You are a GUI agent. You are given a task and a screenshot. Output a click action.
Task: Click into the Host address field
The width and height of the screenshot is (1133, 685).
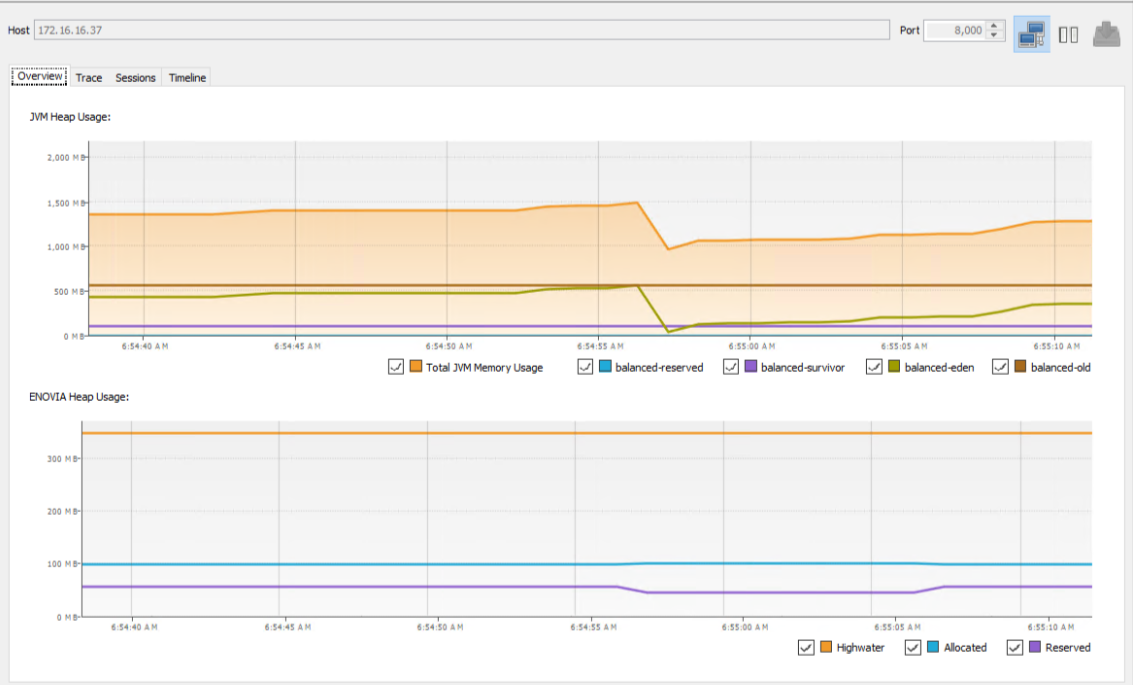pyautogui.click(x=460, y=31)
